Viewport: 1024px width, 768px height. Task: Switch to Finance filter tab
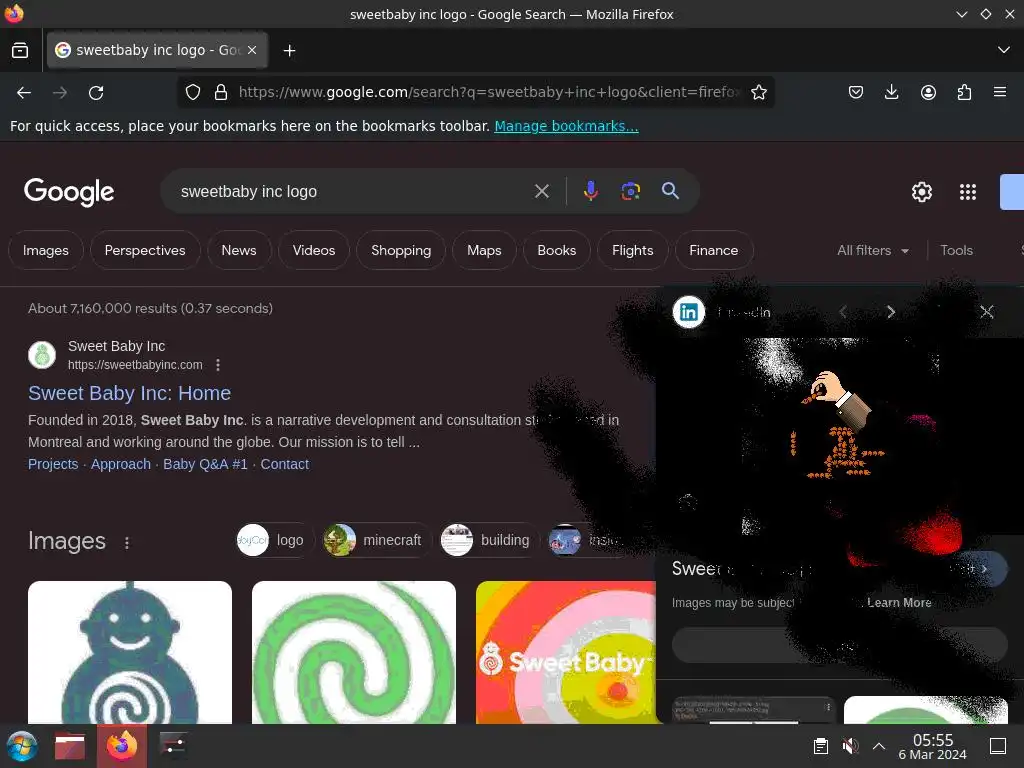pyautogui.click(x=714, y=250)
